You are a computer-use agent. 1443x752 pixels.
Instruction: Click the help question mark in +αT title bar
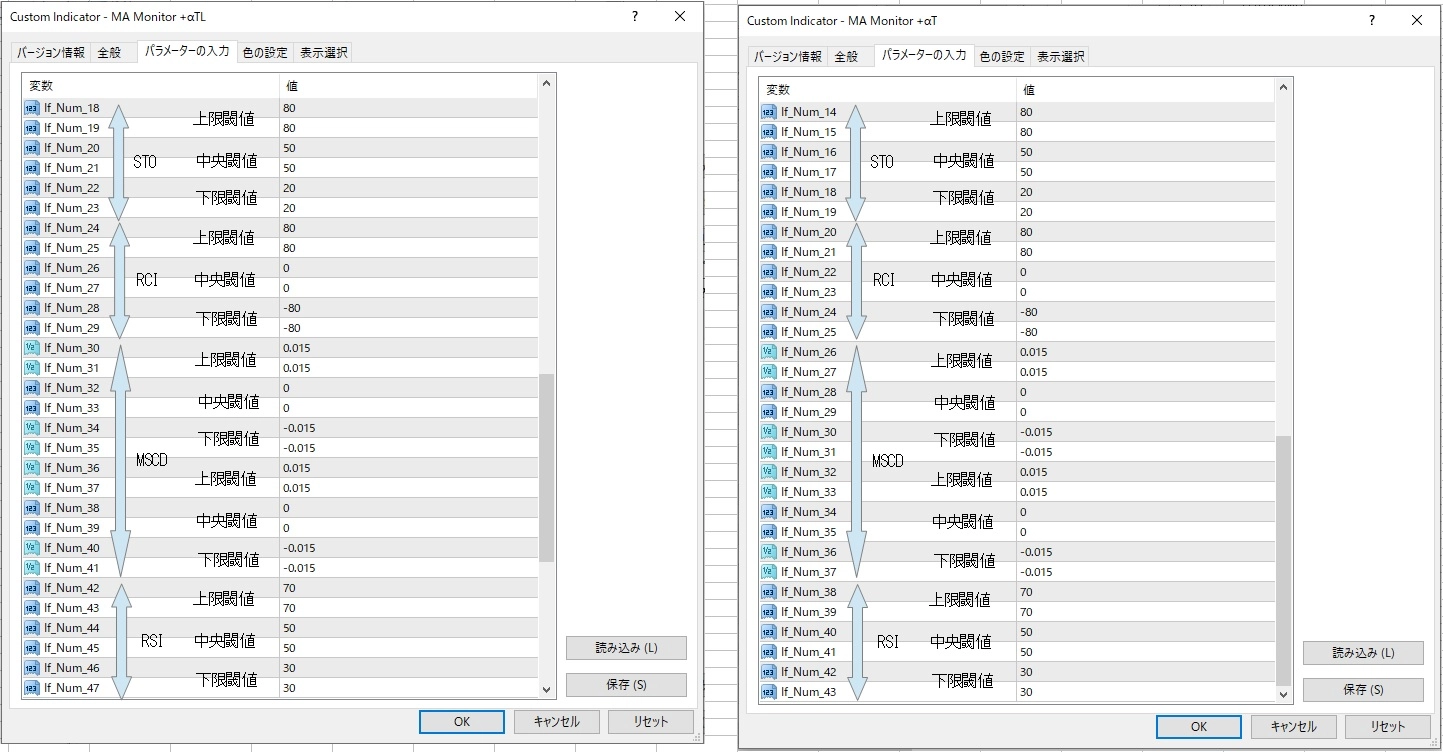1371,21
